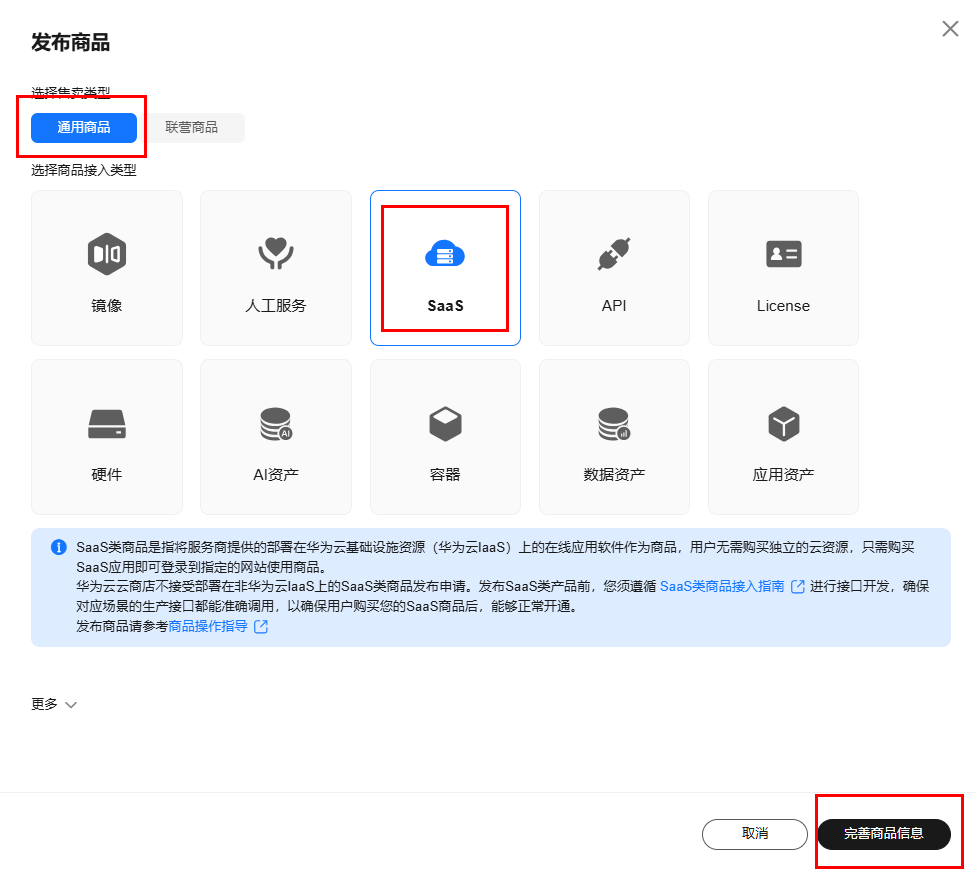Switch to 联营商品 sale type
This screenshot has height=880, width=975.
(x=191, y=128)
